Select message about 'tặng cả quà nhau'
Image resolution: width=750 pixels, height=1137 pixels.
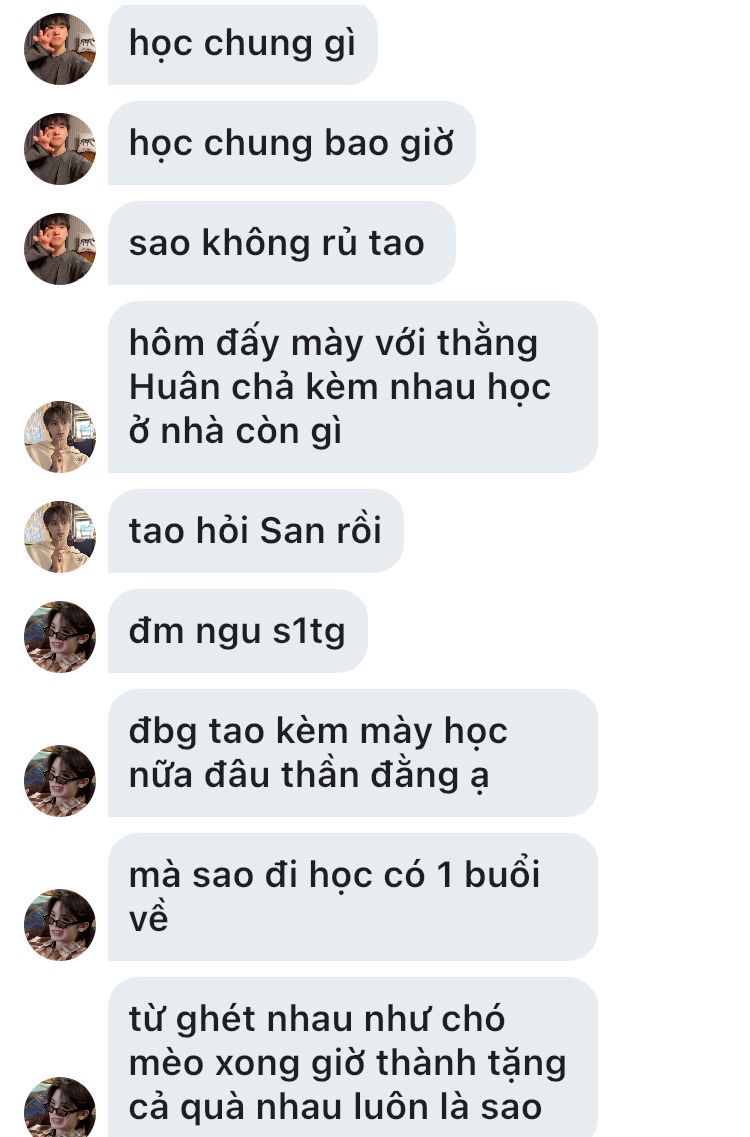[353, 1057]
